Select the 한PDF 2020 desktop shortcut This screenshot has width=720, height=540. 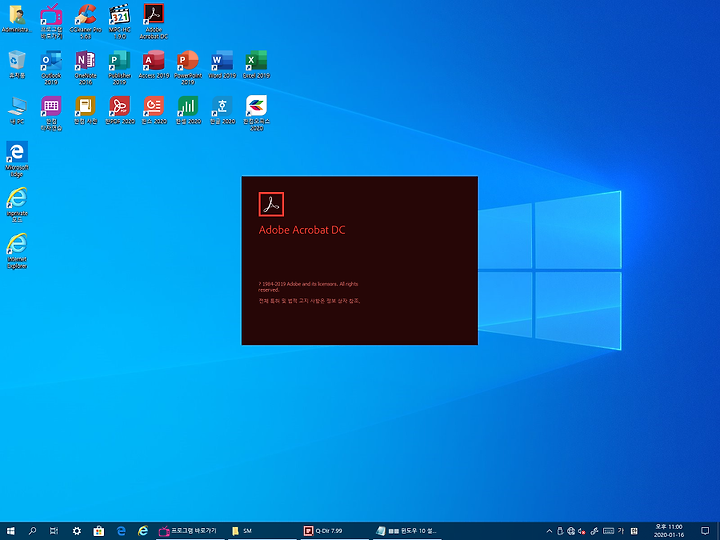(119, 110)
